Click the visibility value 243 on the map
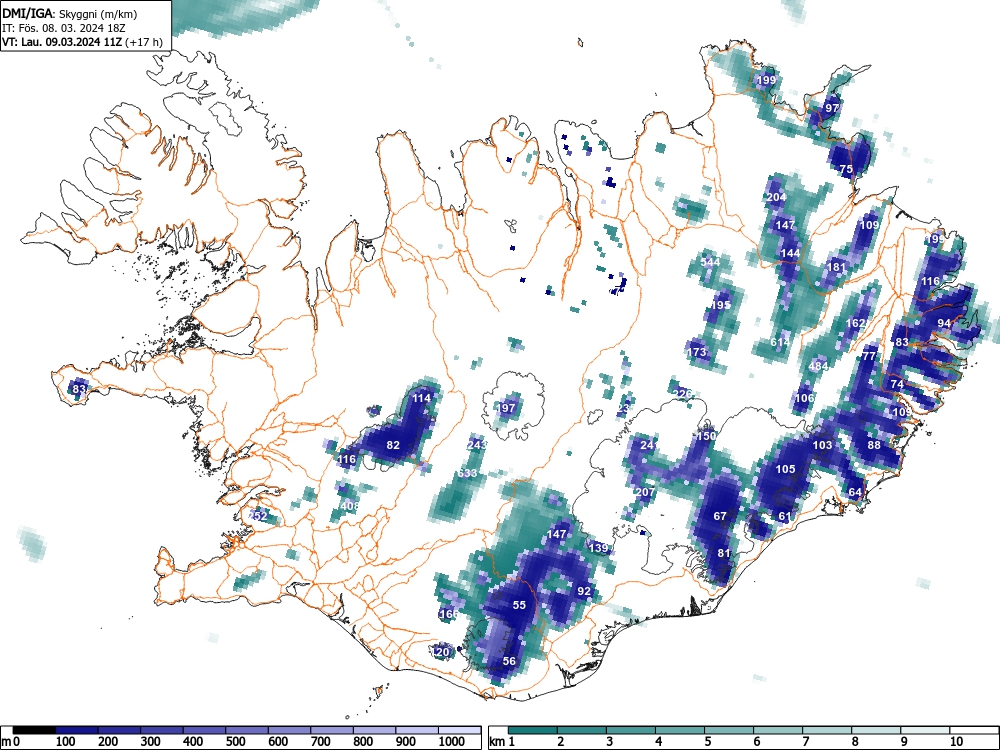Image resolution: width=1000 pixels, height=750 pixels. [x=476, y=445]
